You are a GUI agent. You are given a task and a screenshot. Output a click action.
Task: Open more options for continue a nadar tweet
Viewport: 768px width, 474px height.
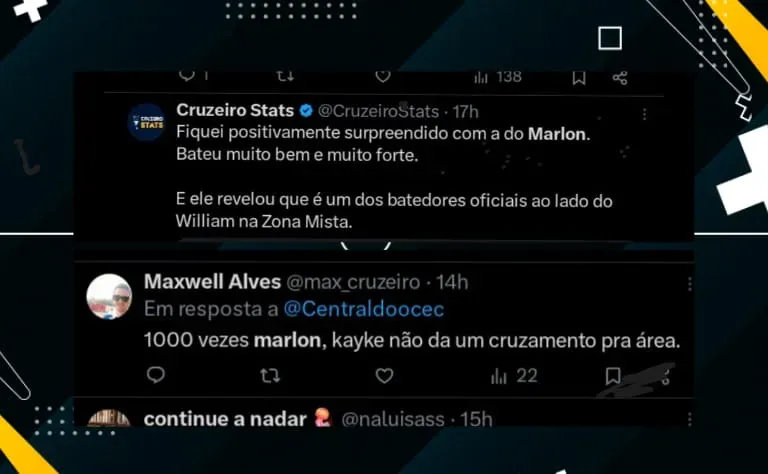[x=689, y=419]
